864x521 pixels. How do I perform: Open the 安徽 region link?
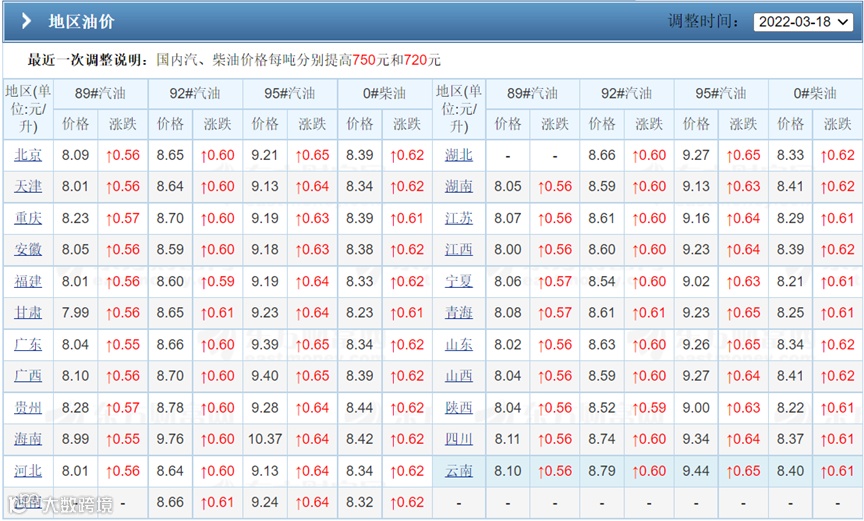pos(28,249)
